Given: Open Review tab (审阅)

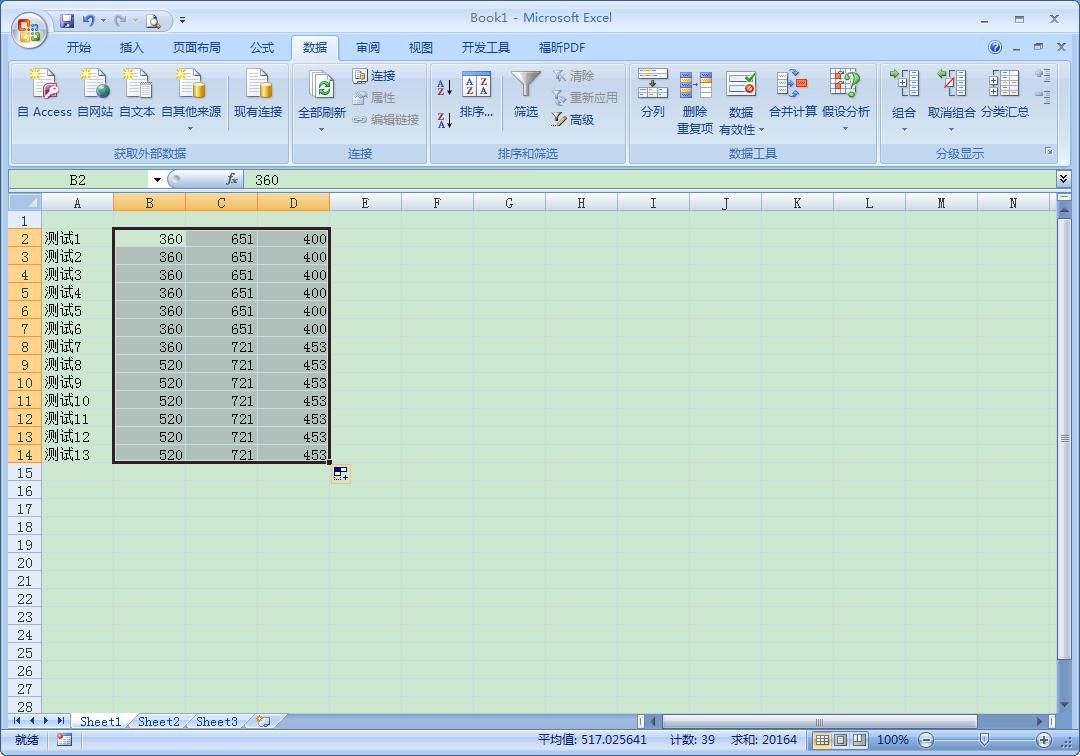Looking at the screenshot, I should tap(368, 48).
